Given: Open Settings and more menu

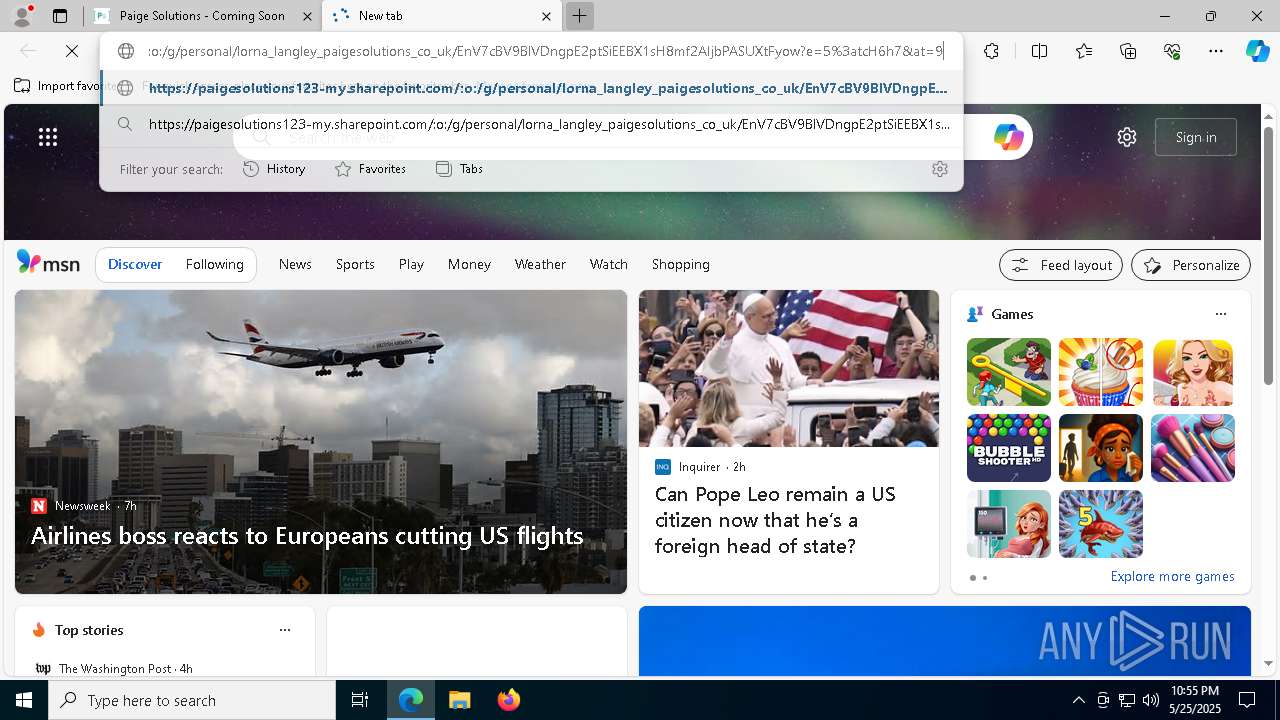Looking at the screenshot, I should point(1216,51).
